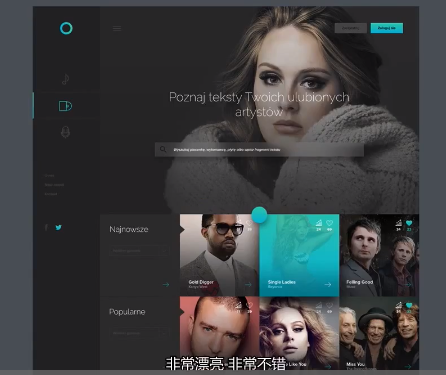Click the magnifier icon in the search bar
The width and height of the screenshot is (446, 375).
point(163,149)
